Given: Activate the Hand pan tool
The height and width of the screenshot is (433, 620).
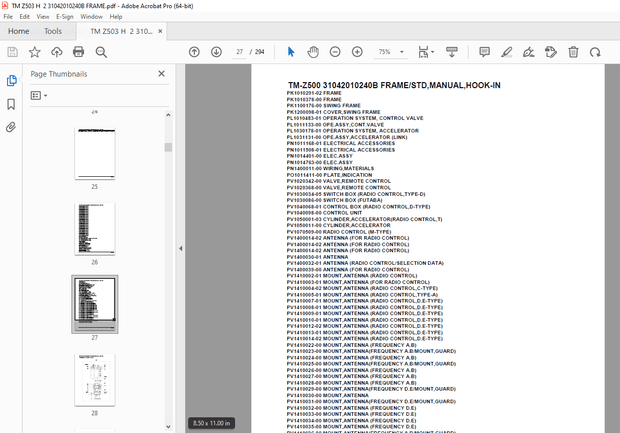Looking at the screenshot, I should pos(313,52).
